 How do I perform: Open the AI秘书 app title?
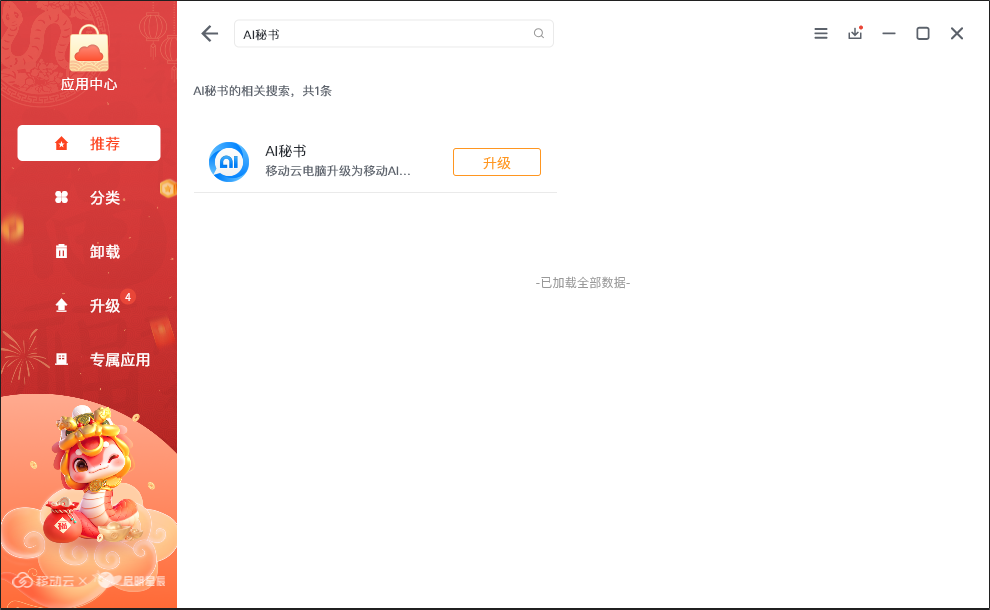coord(285,151)
